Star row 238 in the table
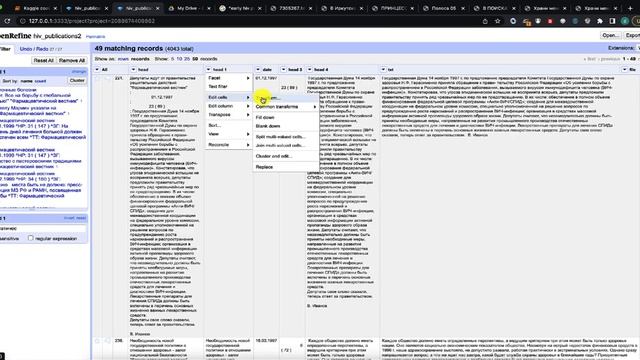 pyautogui.click(x=97, y=340)
